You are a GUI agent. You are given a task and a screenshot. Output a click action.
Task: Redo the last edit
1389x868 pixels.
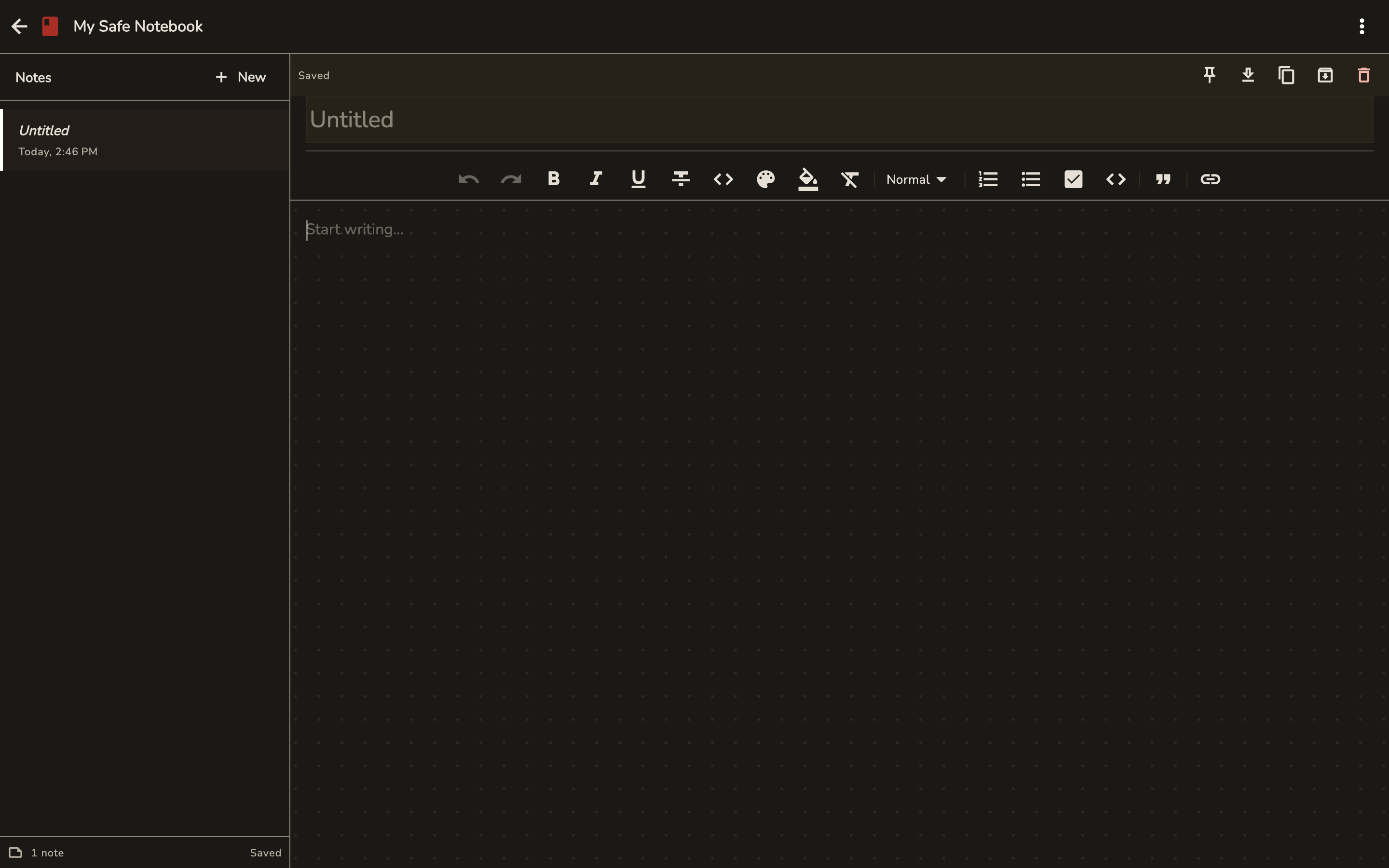click(510, 179)
